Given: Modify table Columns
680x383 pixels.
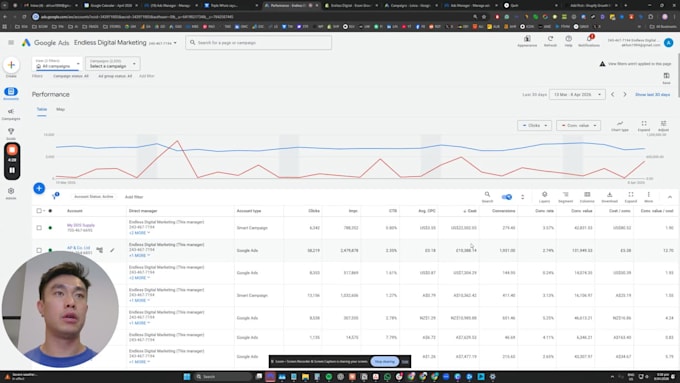Looking at the screenshot, I should (587, 197).
